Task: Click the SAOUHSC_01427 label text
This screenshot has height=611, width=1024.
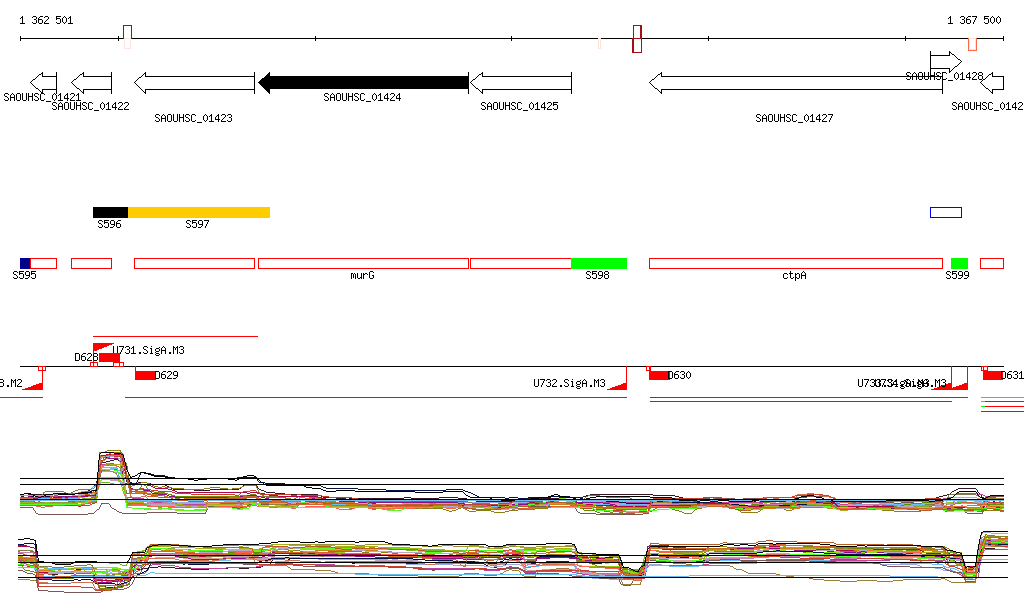Action: pyautogui.click(x=794, y=118)
